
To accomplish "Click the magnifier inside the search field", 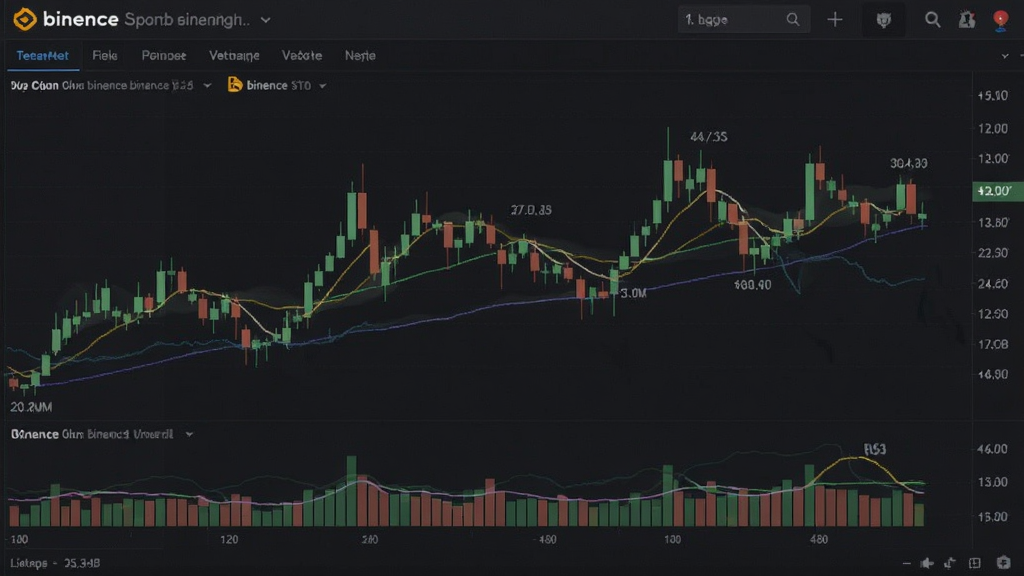I will click(x=793, y=20).
